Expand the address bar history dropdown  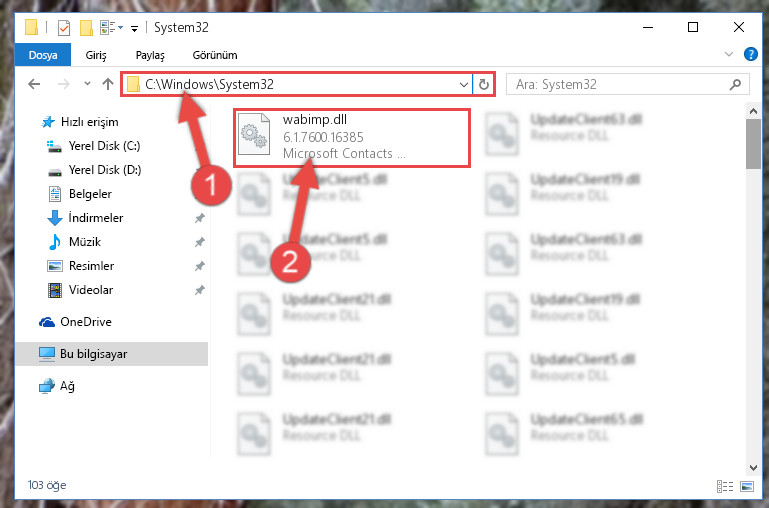coord(463,84)
